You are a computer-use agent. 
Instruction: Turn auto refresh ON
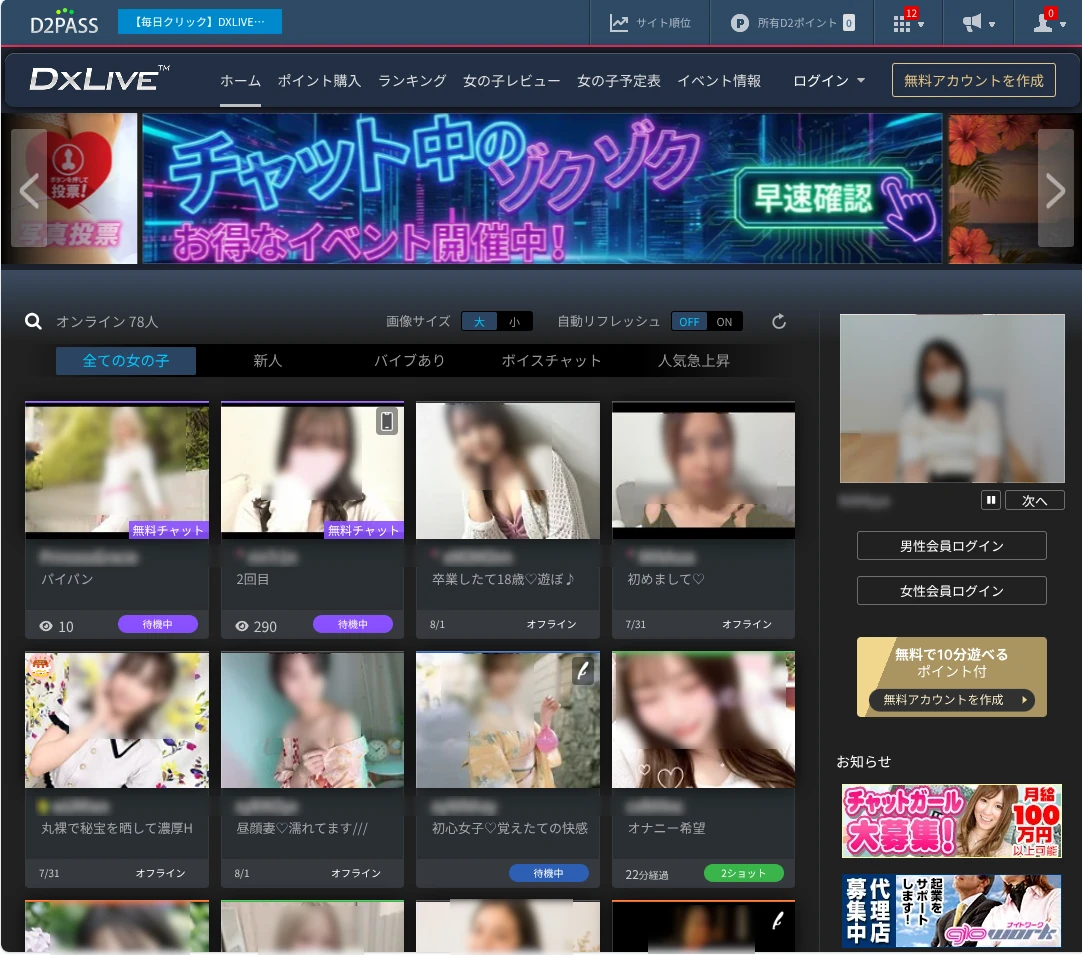(x=725, y=322)
